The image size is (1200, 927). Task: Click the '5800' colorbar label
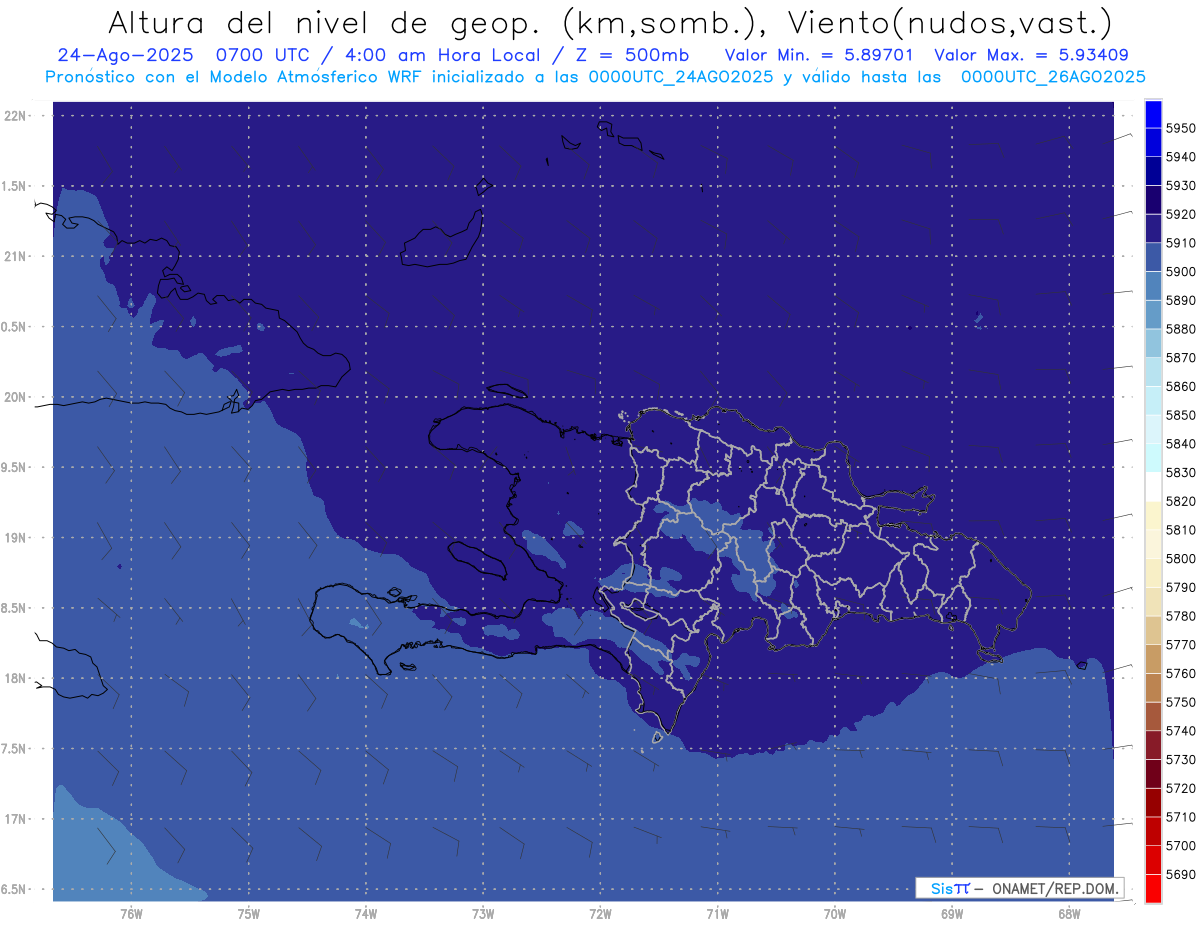click(x=1181, y=559)
